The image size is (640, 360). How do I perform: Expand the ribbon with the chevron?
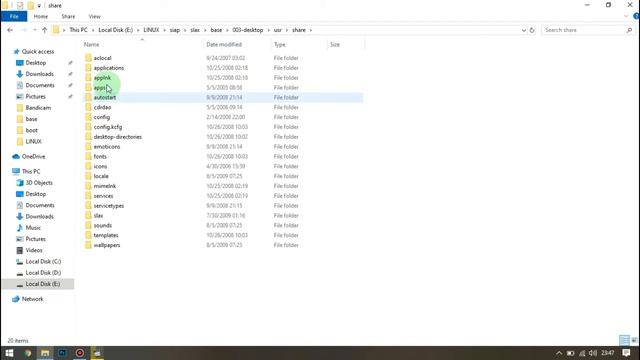(626, 16)
